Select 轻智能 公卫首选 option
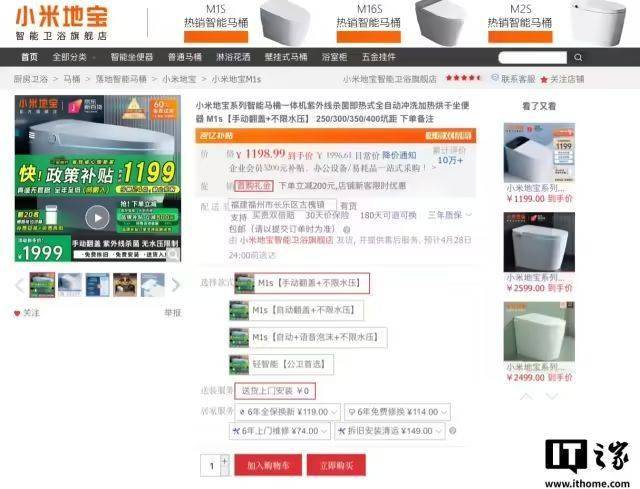 click(x=281, y=364)
